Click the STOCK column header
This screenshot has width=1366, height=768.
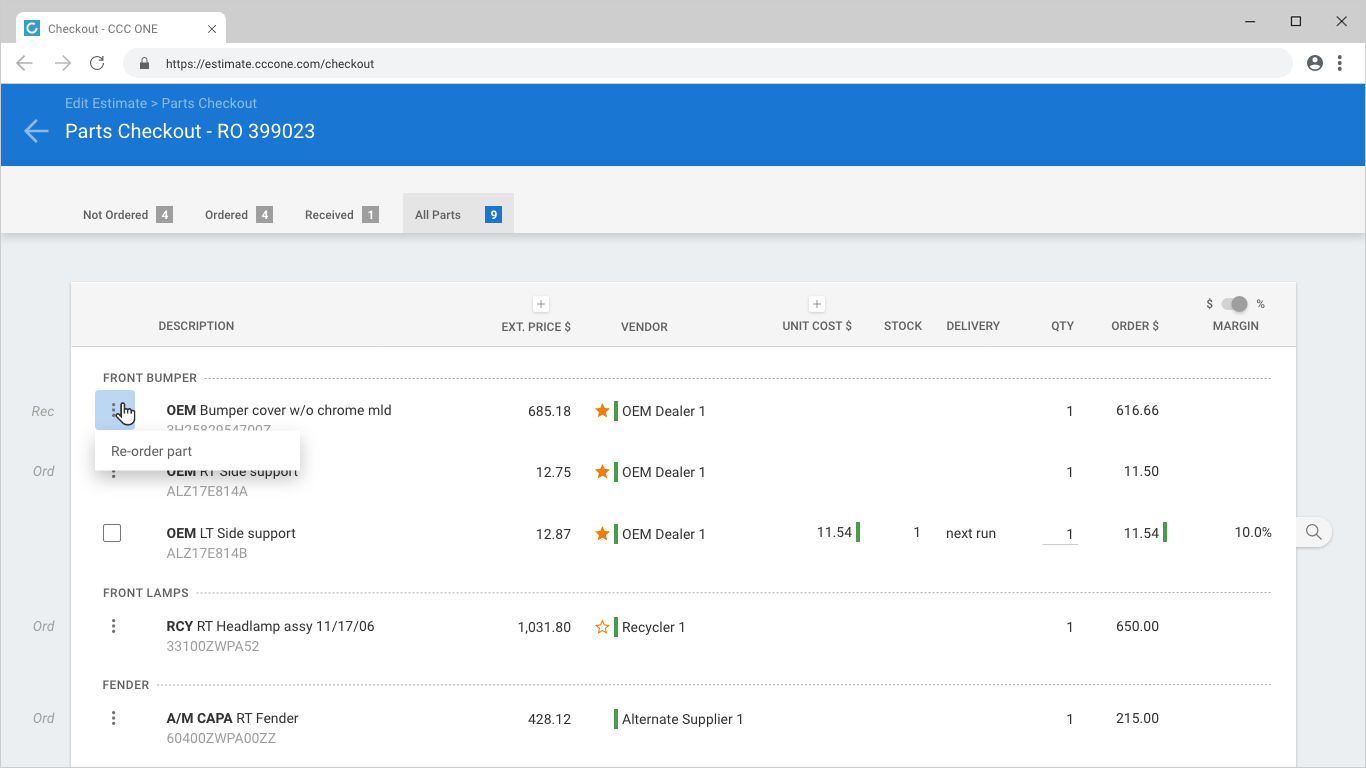[x=903, y=326]
